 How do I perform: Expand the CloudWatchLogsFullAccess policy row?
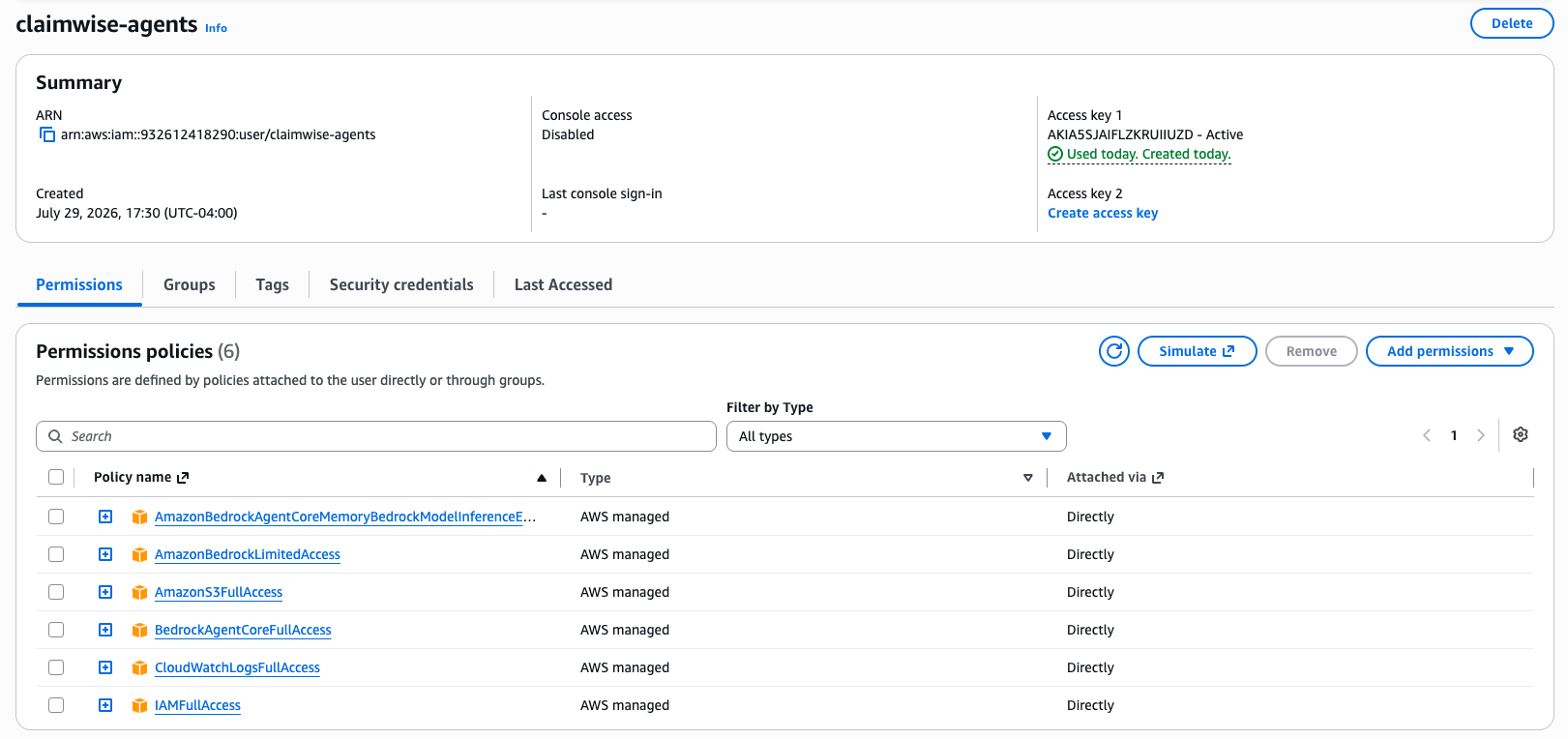click(105, 667)
